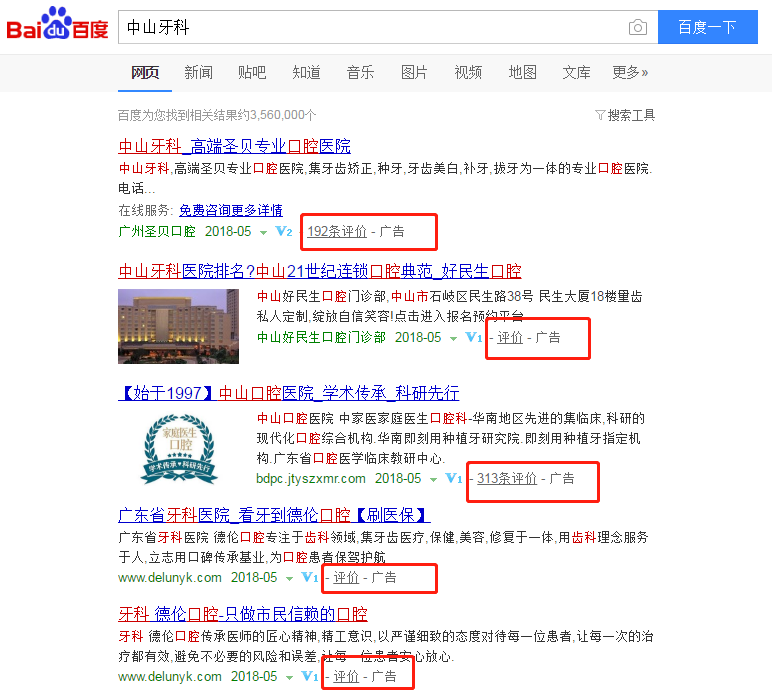Click the V2 badge on 广州圣贝口腔 result

tap(284, 231)
